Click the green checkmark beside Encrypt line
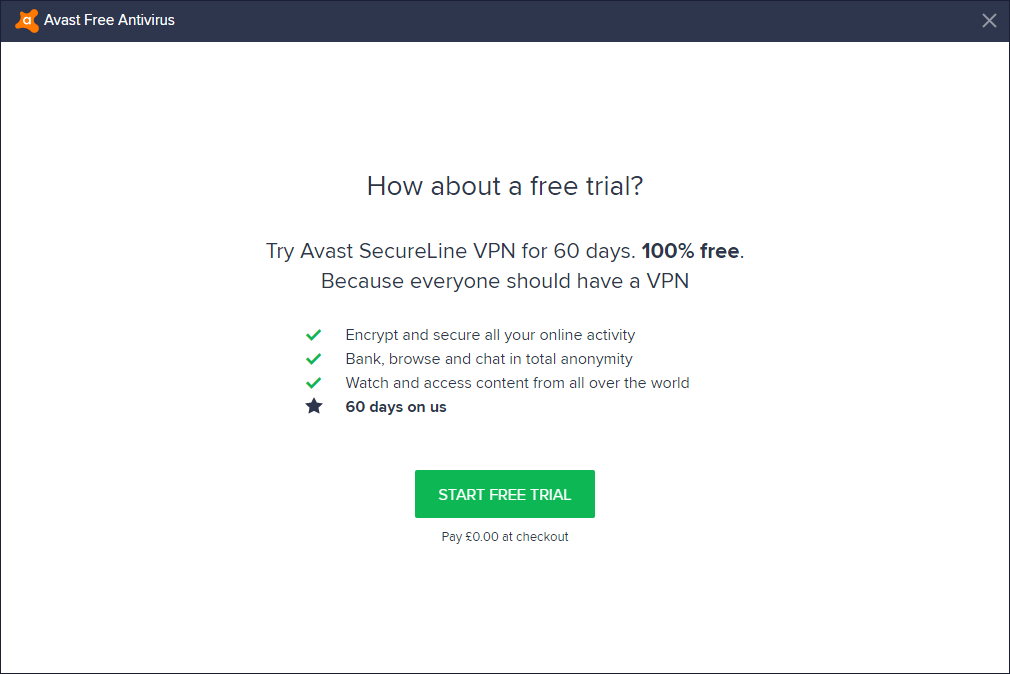1010x674 pixels. (x=314, y=335)
